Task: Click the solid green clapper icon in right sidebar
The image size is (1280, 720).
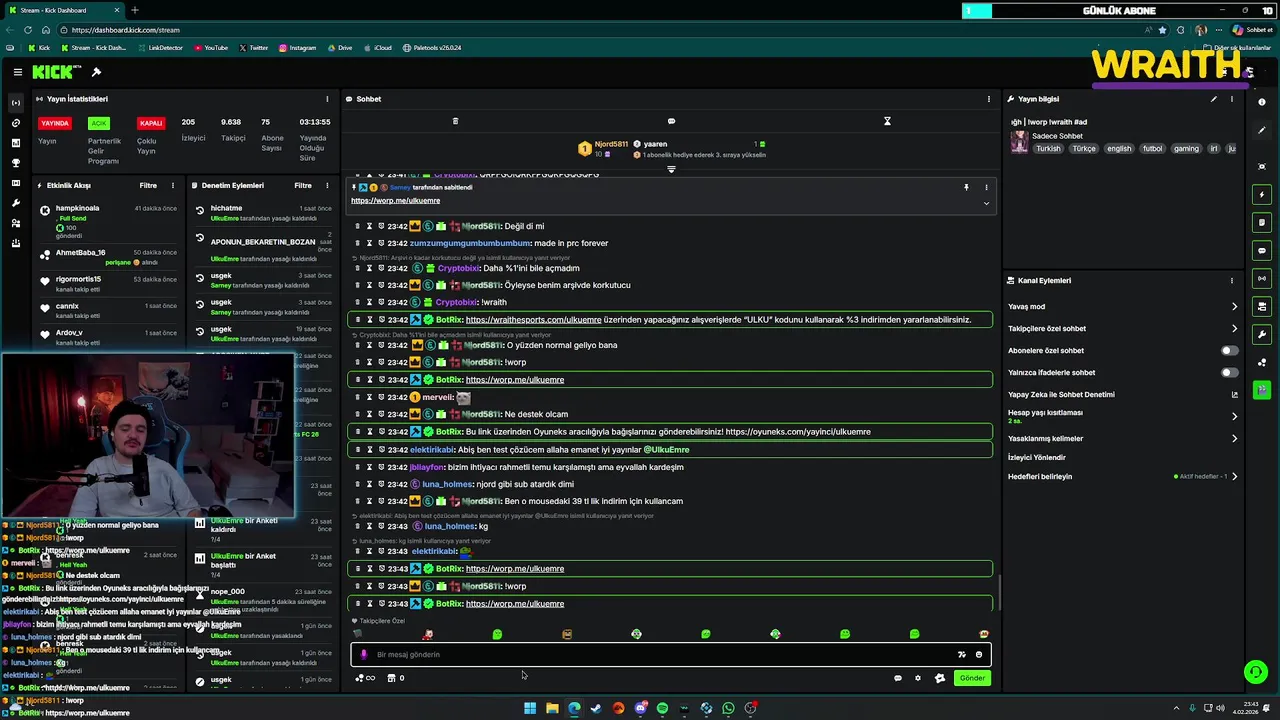Action: coord(1262,389)
